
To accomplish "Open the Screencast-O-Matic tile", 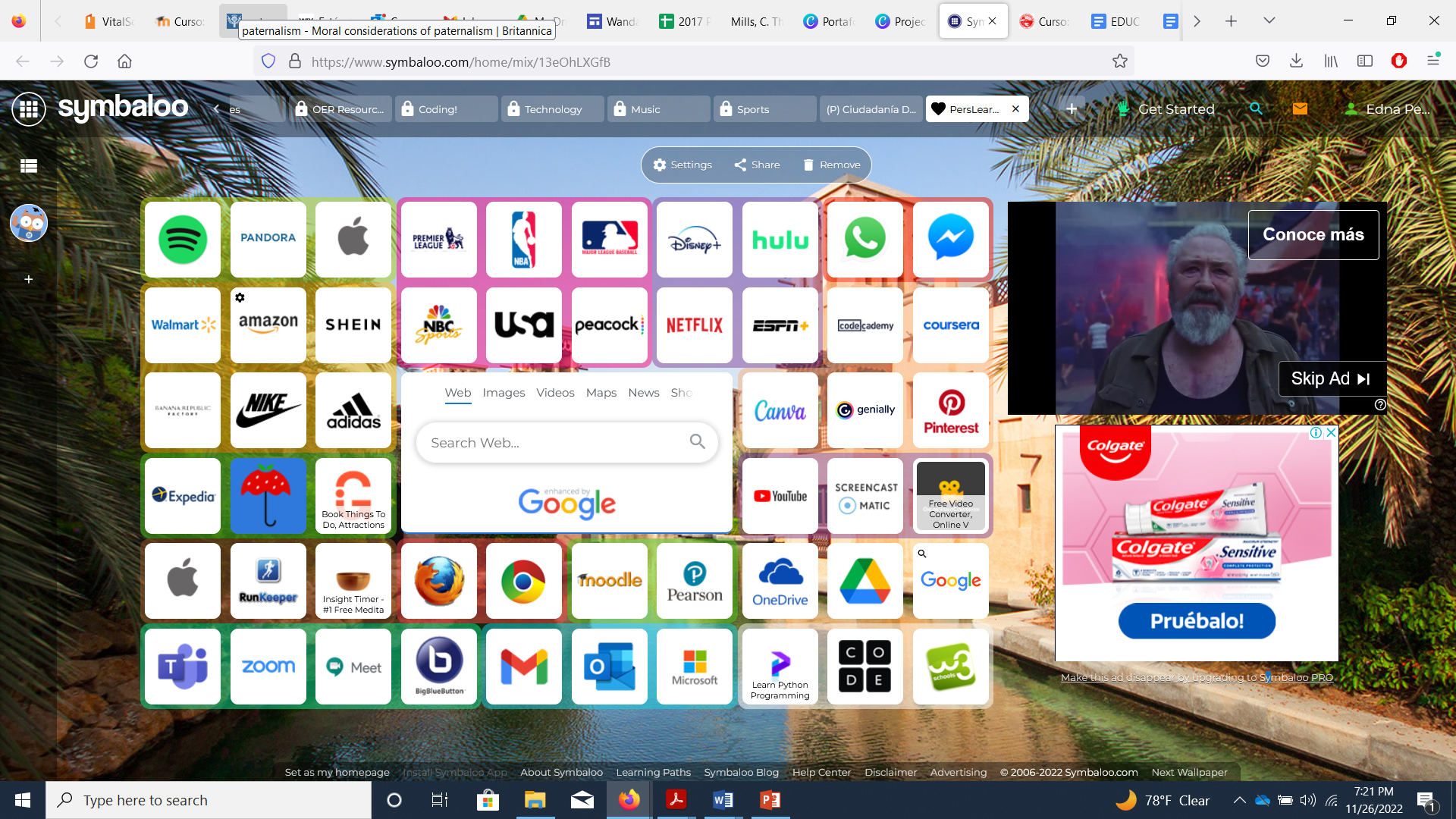I will tap(865, 496).
